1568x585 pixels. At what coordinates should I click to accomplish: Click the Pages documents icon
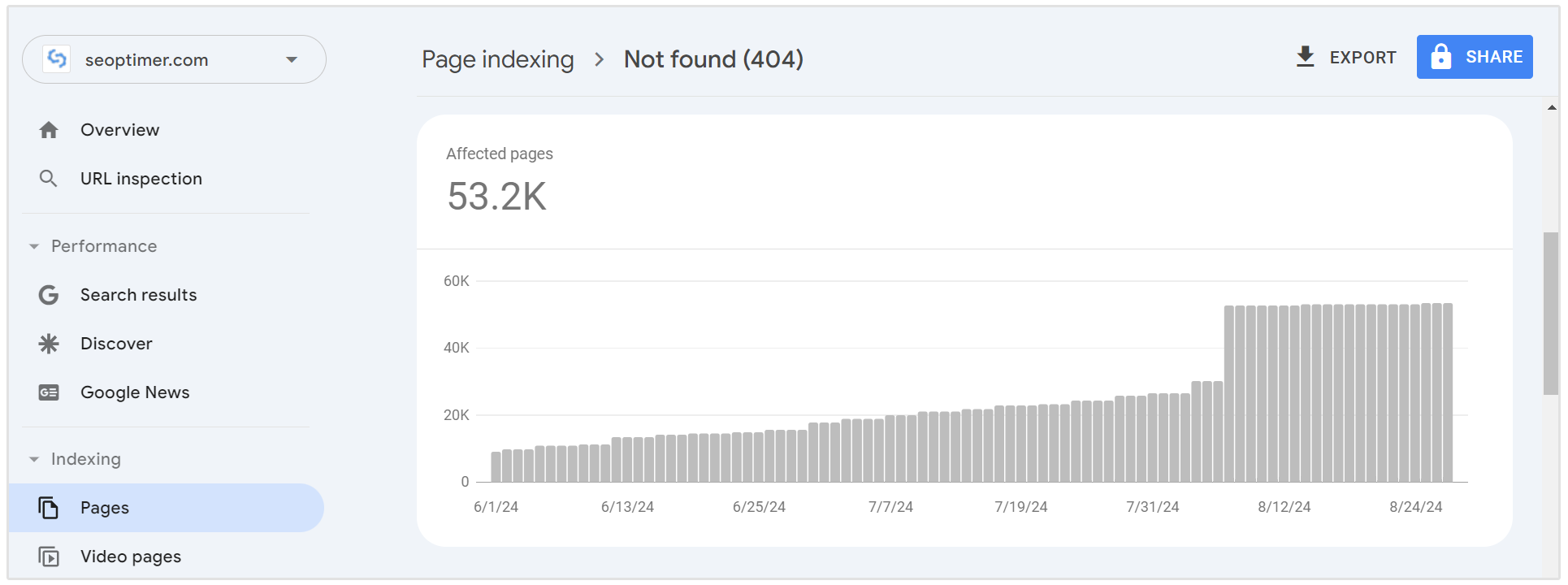49,508
